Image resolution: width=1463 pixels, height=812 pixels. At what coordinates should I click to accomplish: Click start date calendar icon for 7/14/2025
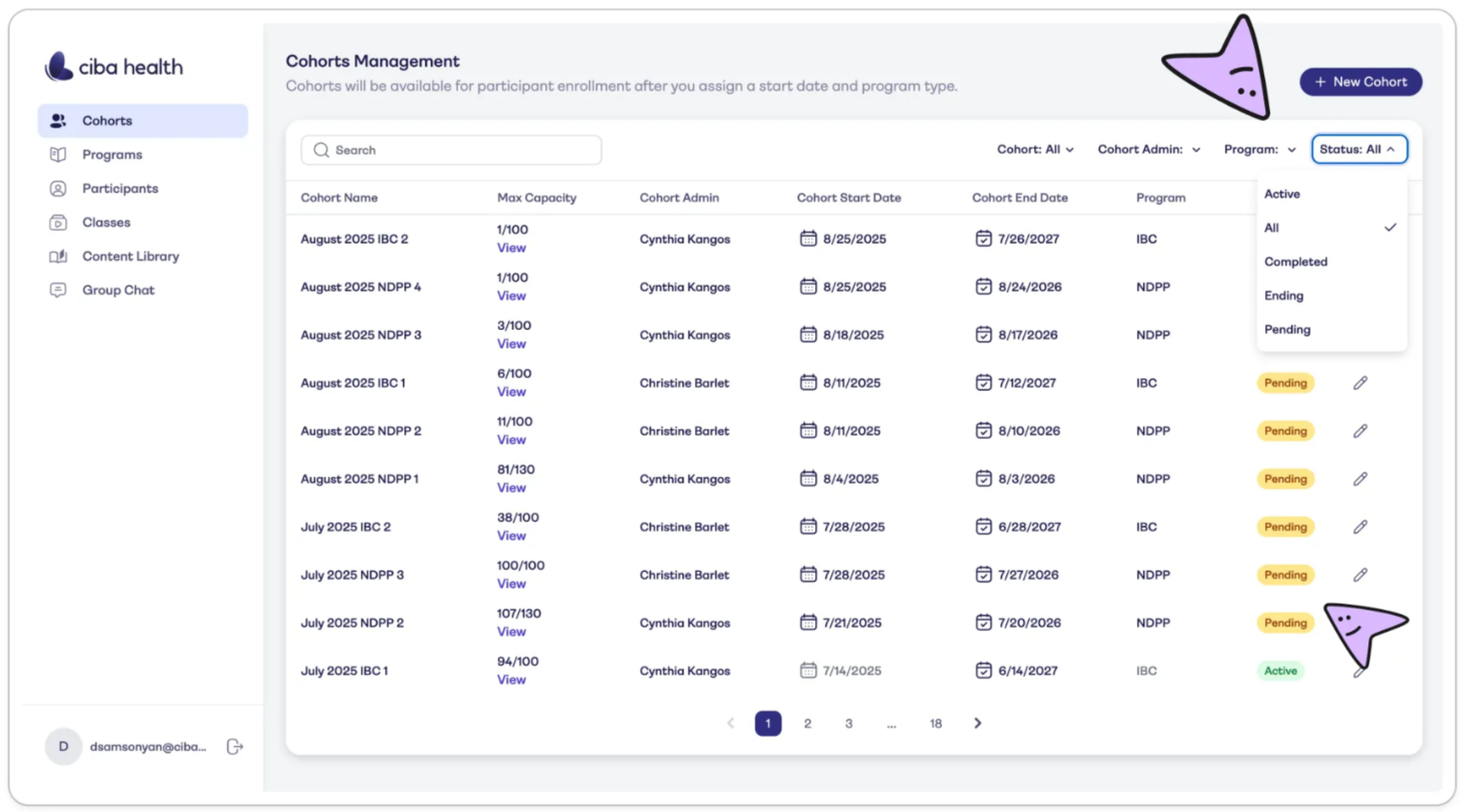[x=807, y=669]
